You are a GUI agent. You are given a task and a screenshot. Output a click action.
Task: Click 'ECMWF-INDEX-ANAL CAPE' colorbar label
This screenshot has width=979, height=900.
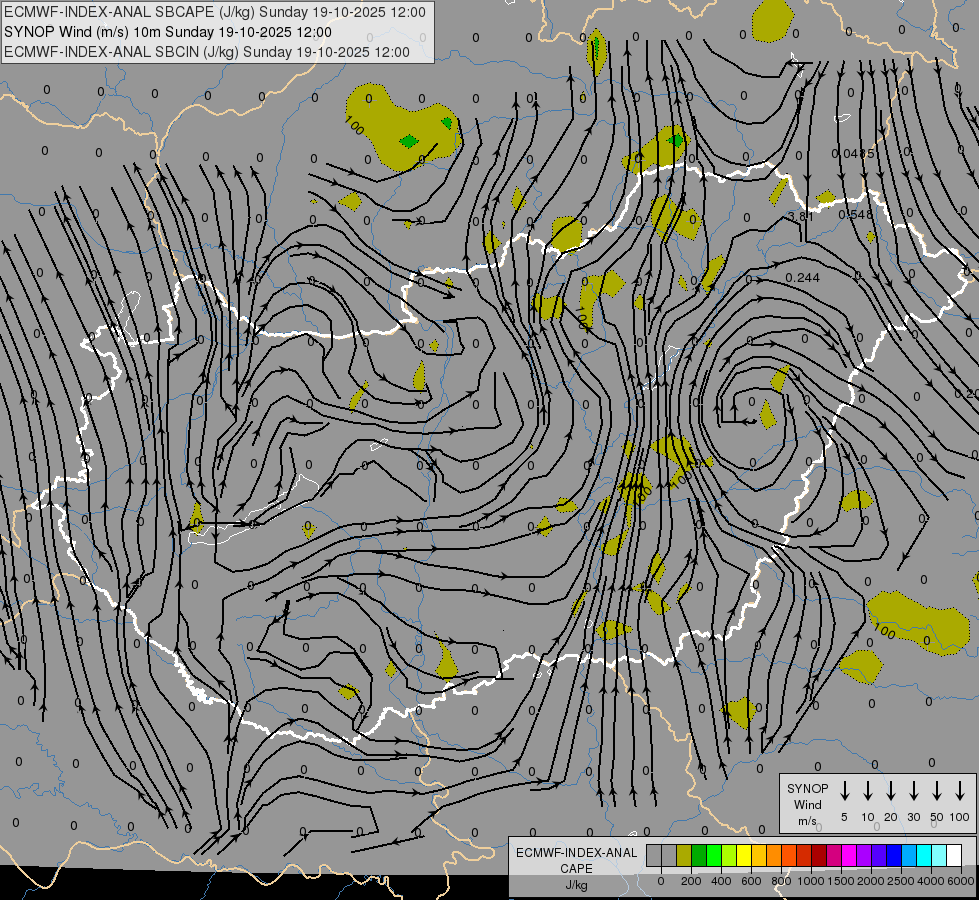pyautogui.click(x=576, y=860)
